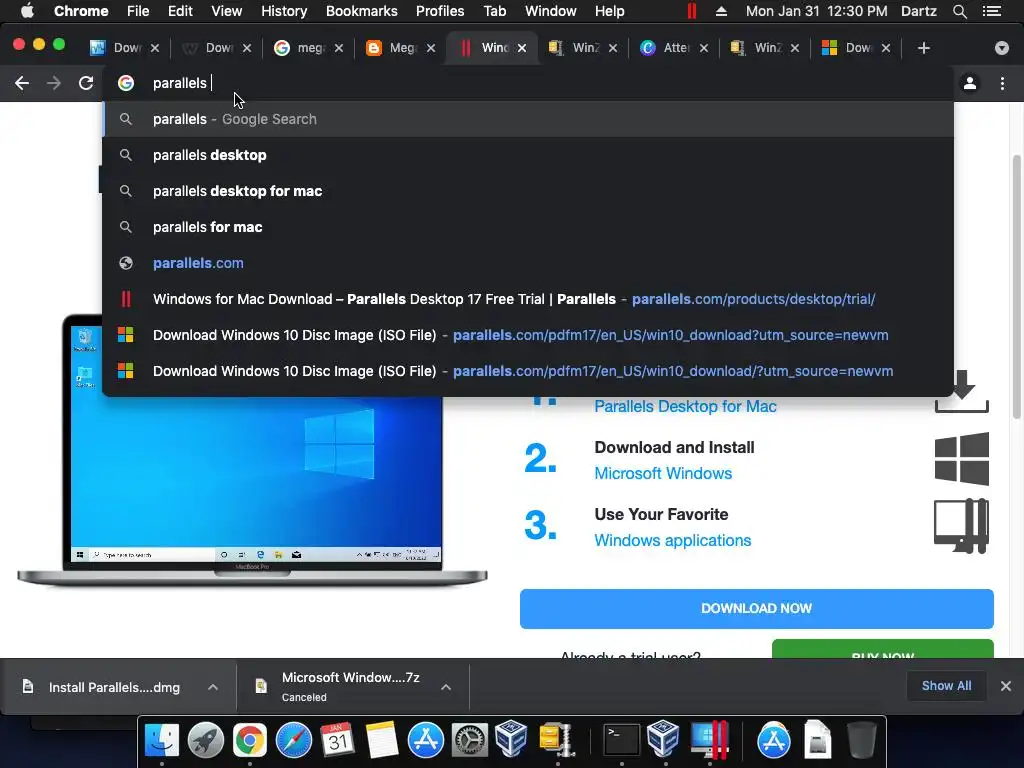The image size is (1024, 768).
Task: Choose the parallels.com URL suggestion
Action: 528,263
